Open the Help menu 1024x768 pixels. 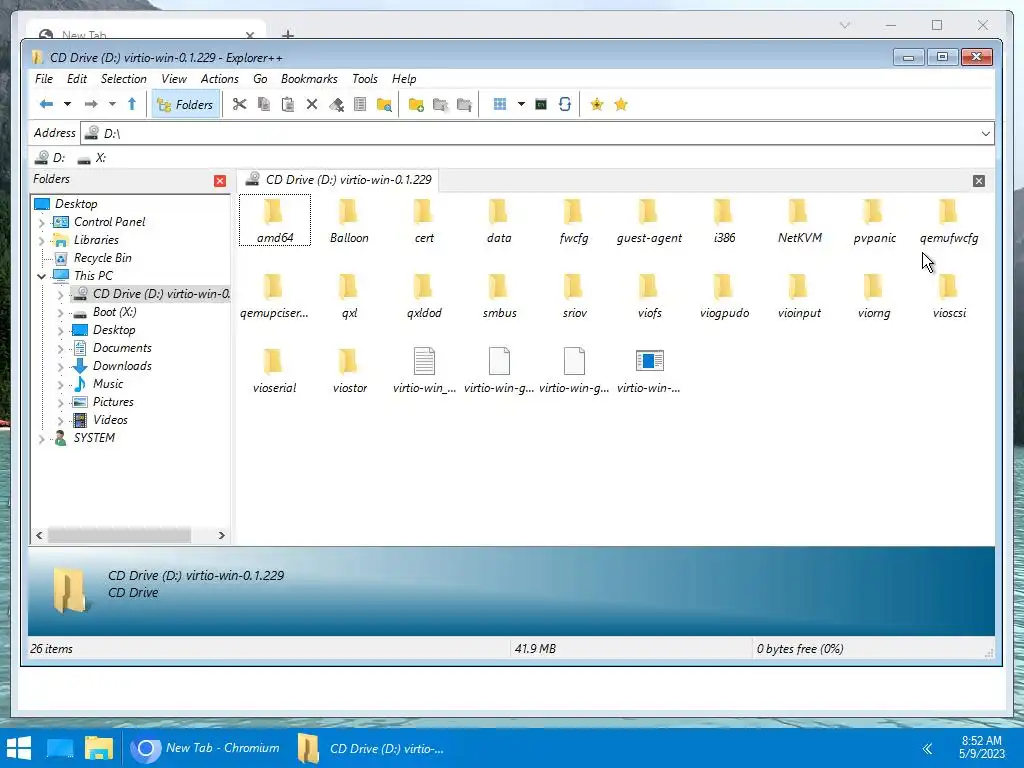[404, 79]
